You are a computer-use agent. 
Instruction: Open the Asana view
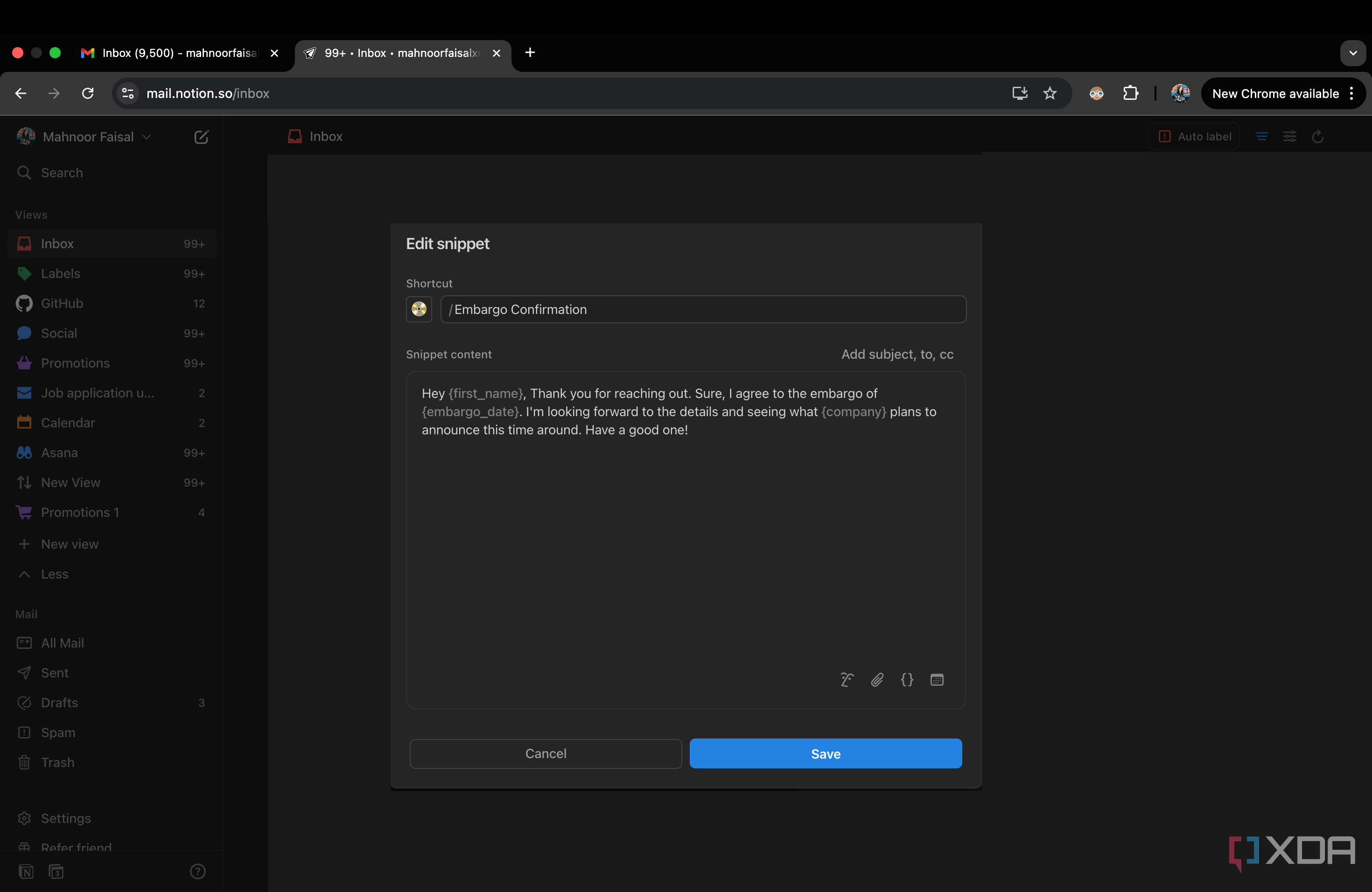pyautogui.click(x=112, y=453)
